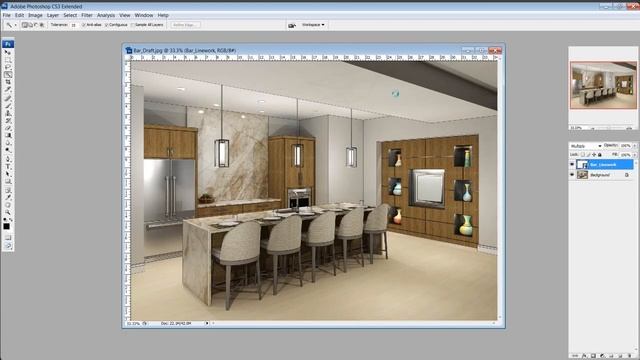Select the Move tool
The width and height of the screenshot is (640, 360).
tap(8, 52)
